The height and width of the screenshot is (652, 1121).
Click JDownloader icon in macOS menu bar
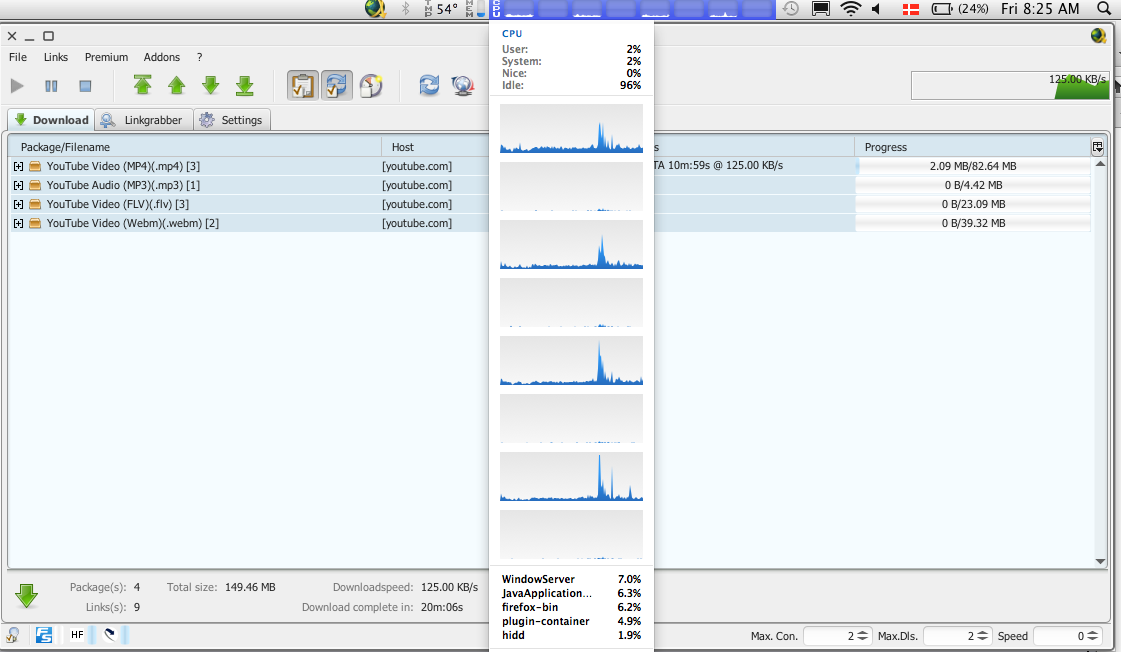[x=375, y=9]
